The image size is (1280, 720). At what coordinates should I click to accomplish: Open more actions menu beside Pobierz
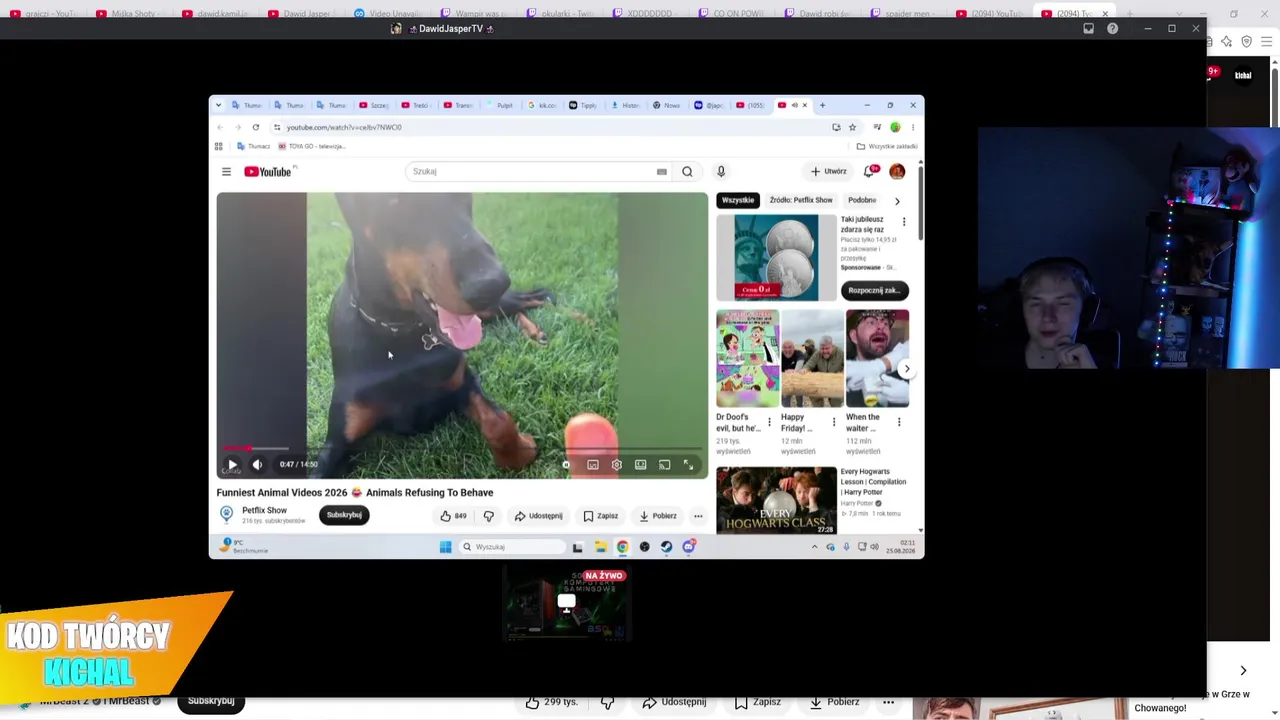[x=698, y=516]
